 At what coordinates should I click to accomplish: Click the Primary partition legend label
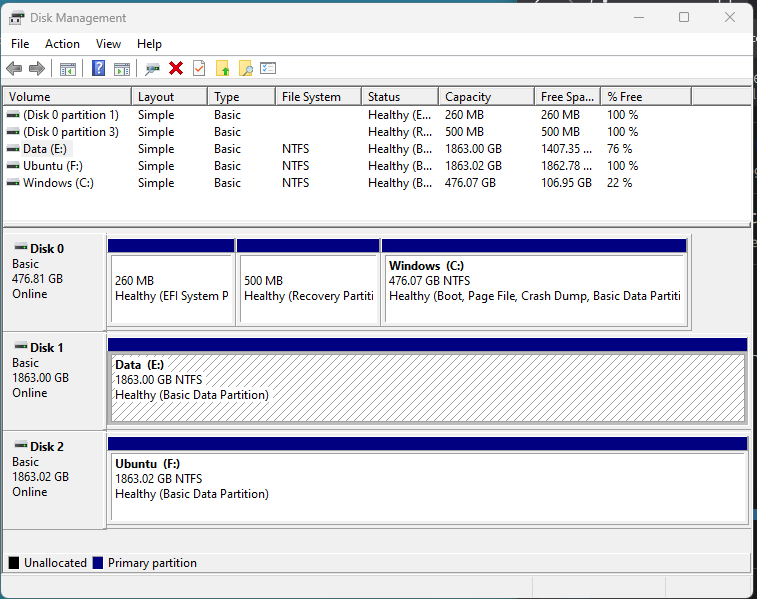point(152,563)
